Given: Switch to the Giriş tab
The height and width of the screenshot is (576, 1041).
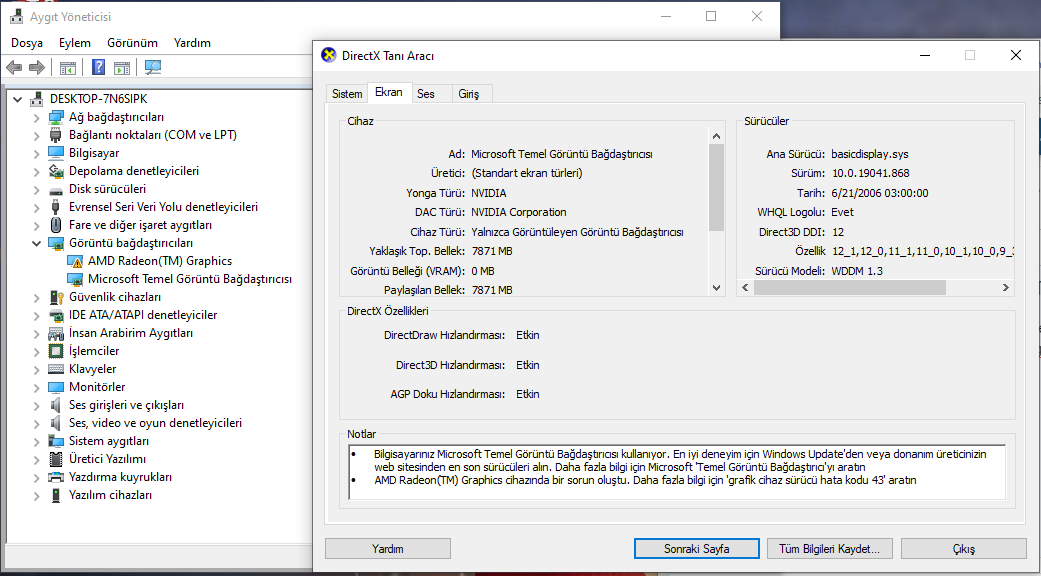Looking at the screenshot, I should [x=468, y=94].
